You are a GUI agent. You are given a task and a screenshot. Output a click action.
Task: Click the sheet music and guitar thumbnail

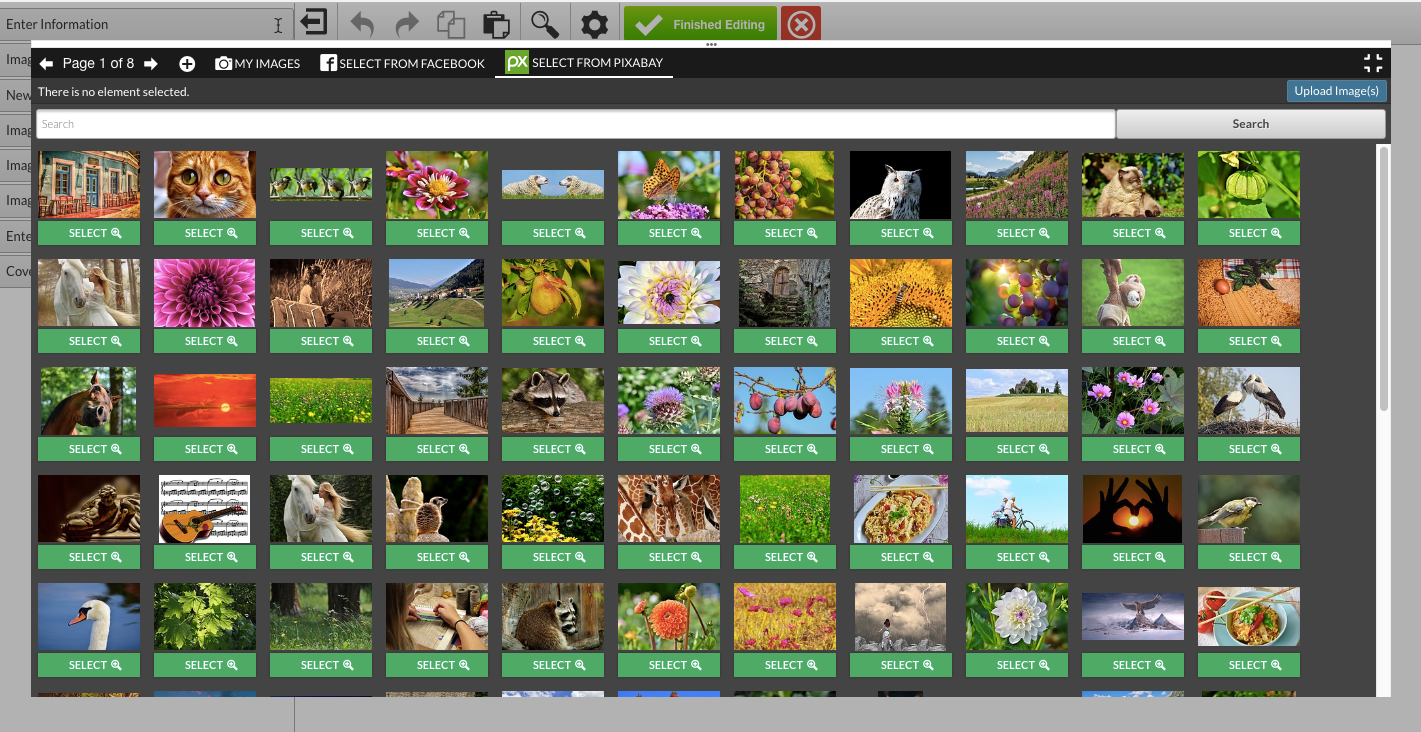(205, 509)
